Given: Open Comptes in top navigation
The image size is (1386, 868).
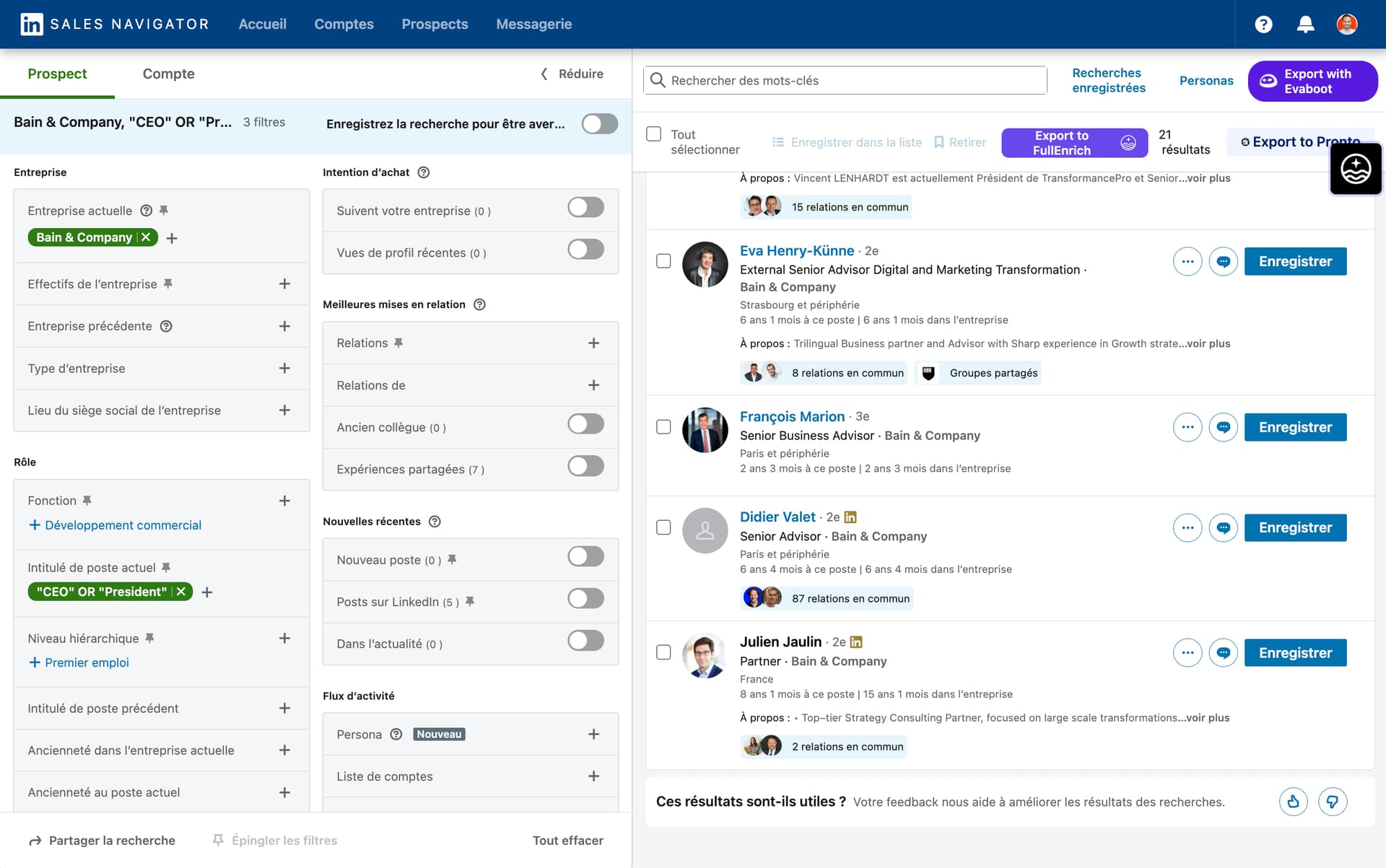Looking at the screenshot, I should point(344,24).
